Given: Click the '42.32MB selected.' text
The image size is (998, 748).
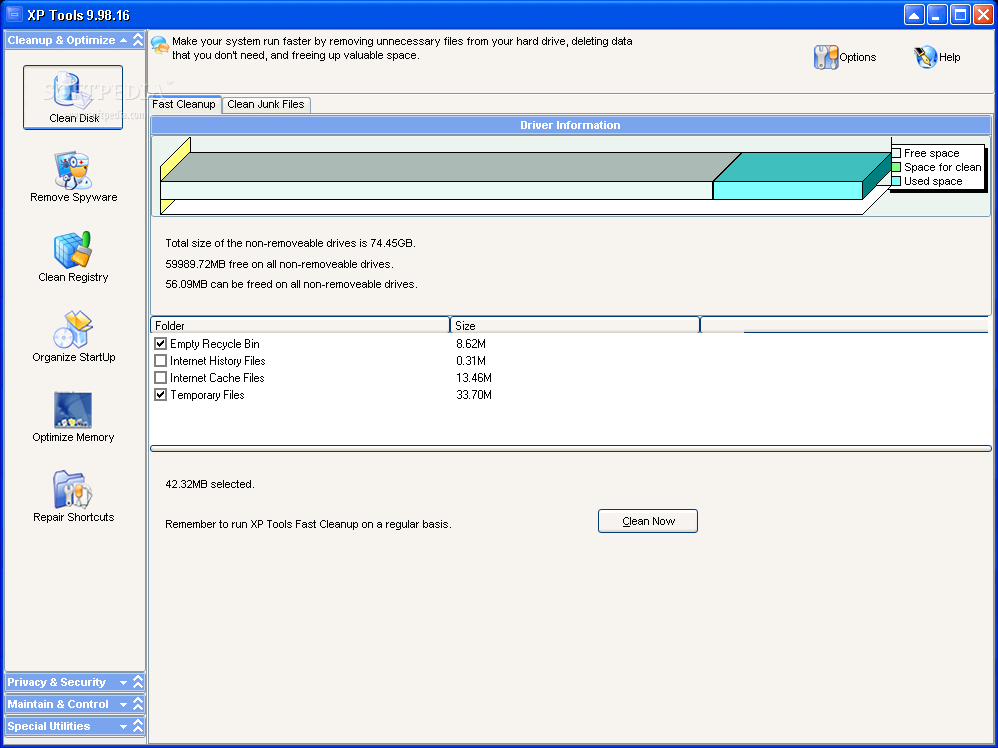Looking at the screenshot, I should pos(210,484).
